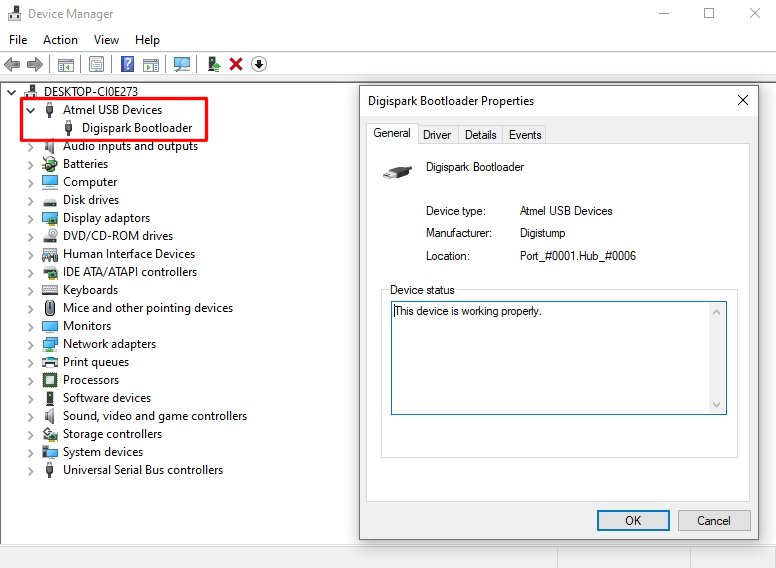
Task: Select the Monitors tree label
Action: (x=87, y=326)
